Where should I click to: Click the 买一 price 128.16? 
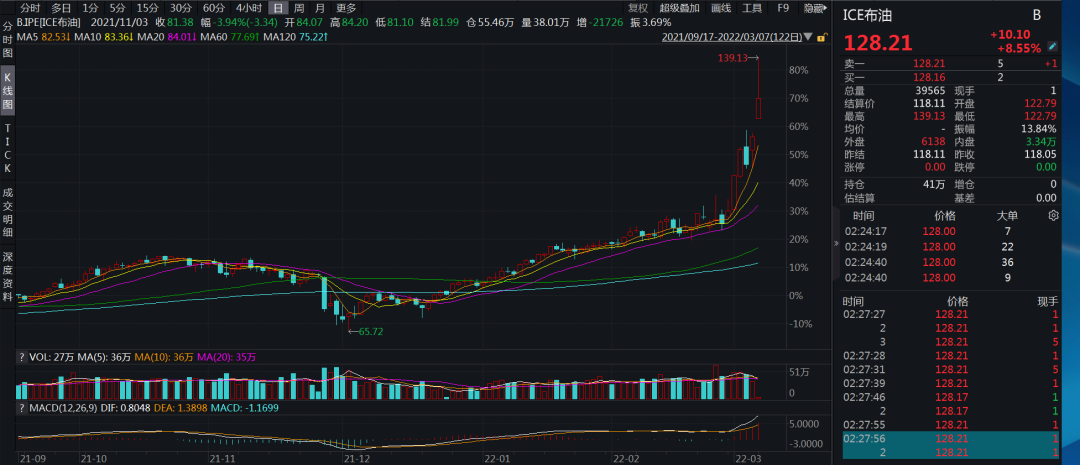point(928,77)
